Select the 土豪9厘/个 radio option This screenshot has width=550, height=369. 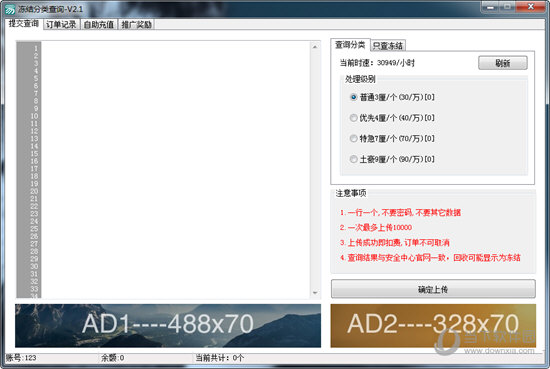point(393,159)
